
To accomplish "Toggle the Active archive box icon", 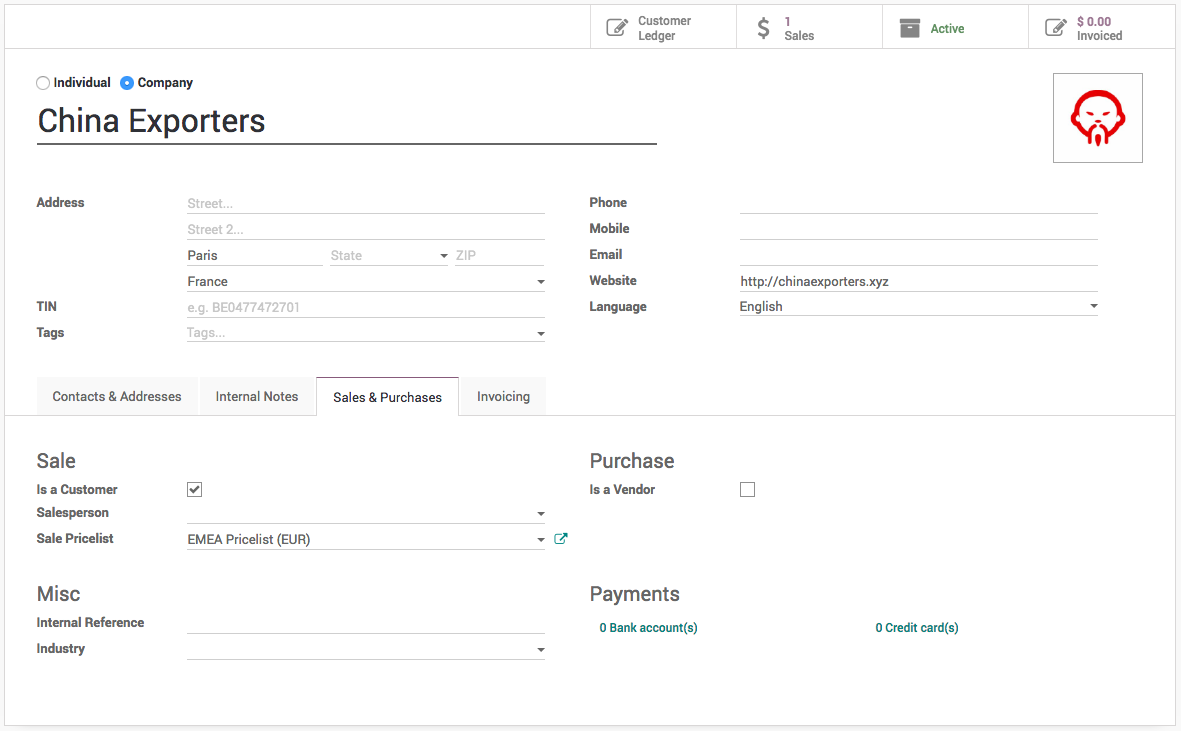I will click(909, 28).
